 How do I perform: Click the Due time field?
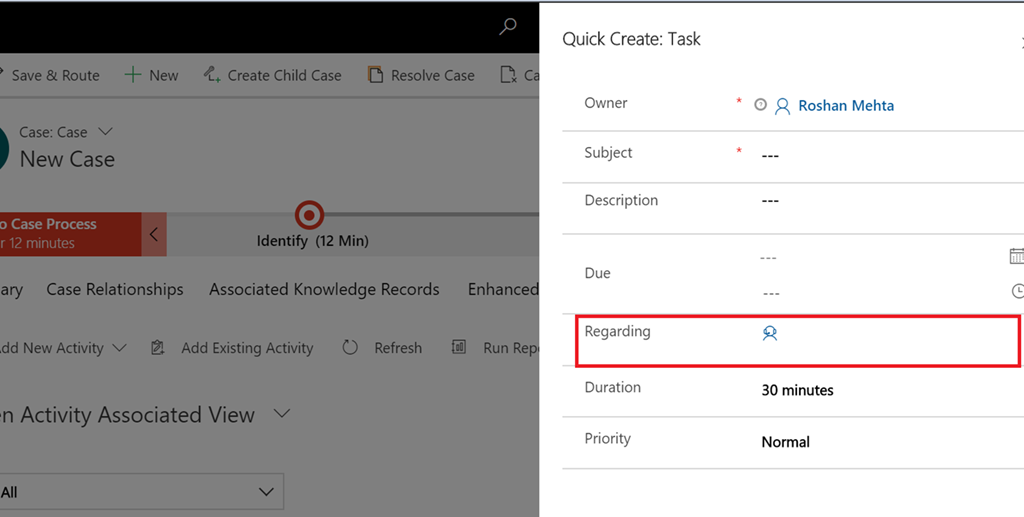point(882,293)
